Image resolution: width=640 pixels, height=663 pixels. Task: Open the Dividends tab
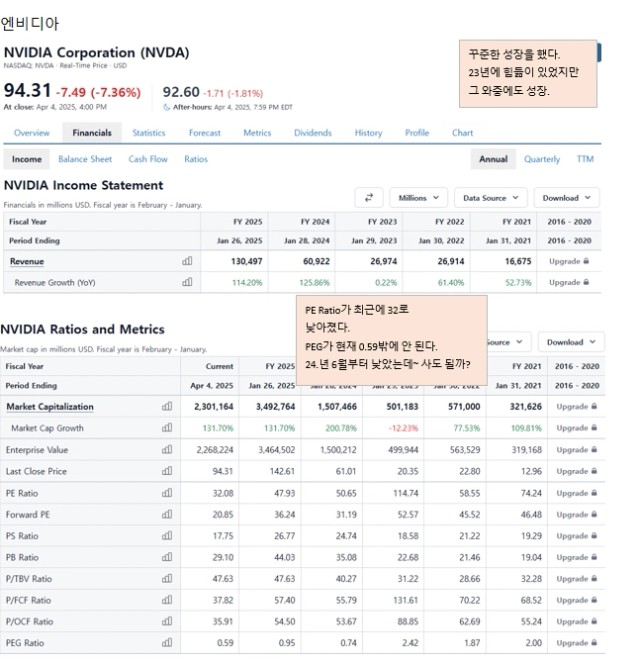pyautogui.click(x=313, y=133)
